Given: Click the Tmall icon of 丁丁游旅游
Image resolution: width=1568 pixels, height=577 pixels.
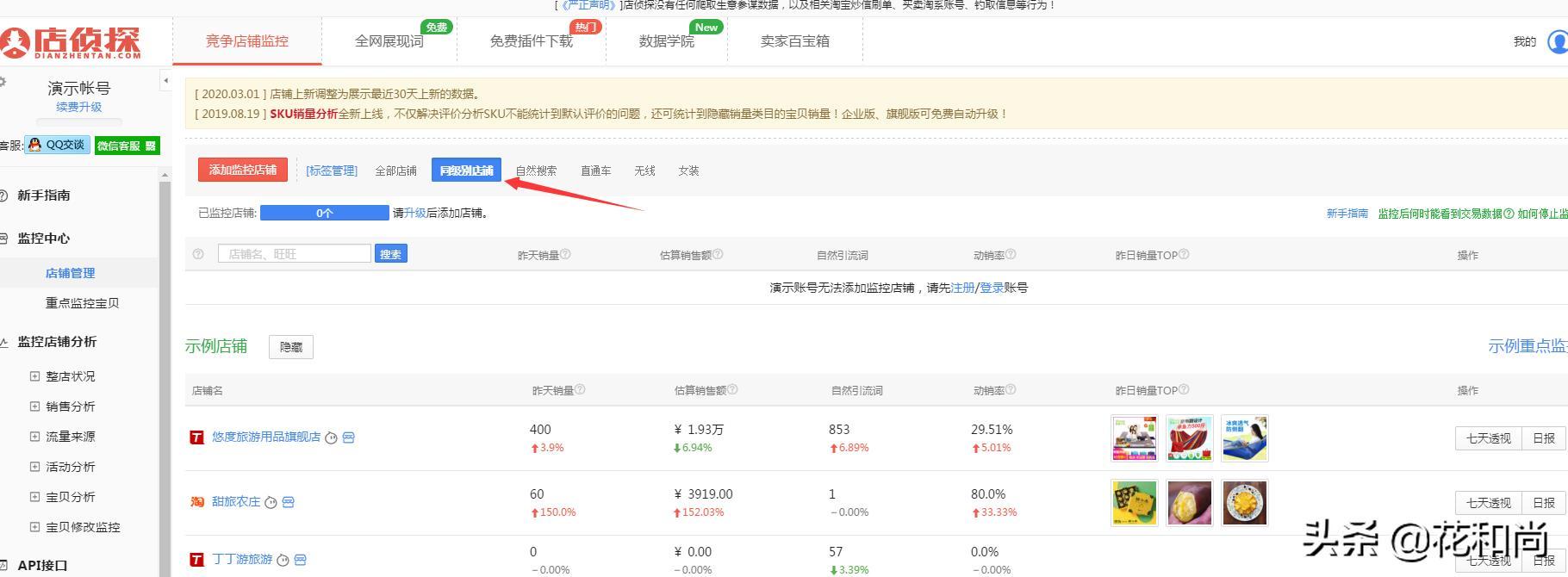Looking at the screenshot, I should point(197,560).
